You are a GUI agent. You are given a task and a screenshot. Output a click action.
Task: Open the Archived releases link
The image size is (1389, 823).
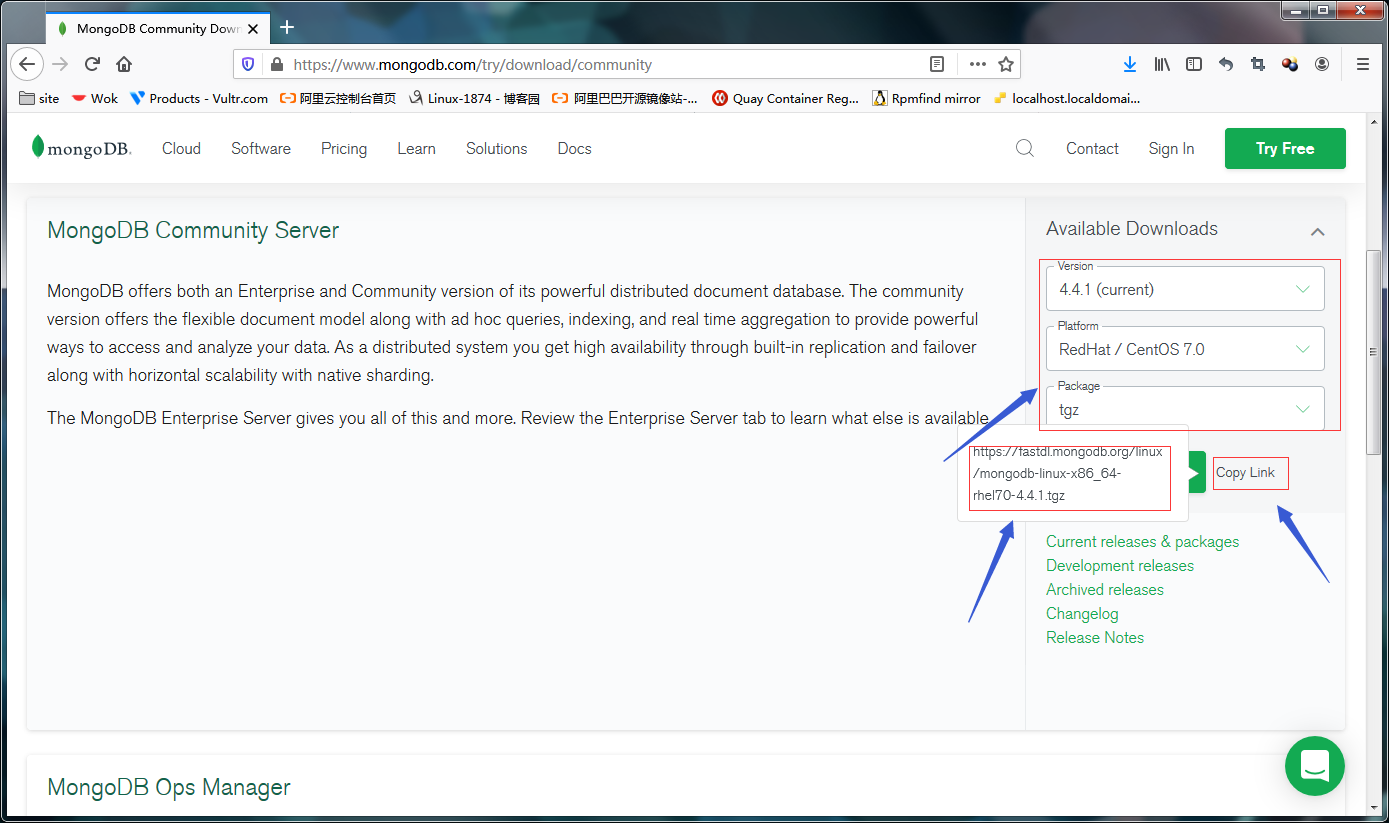coord(1105,589)
